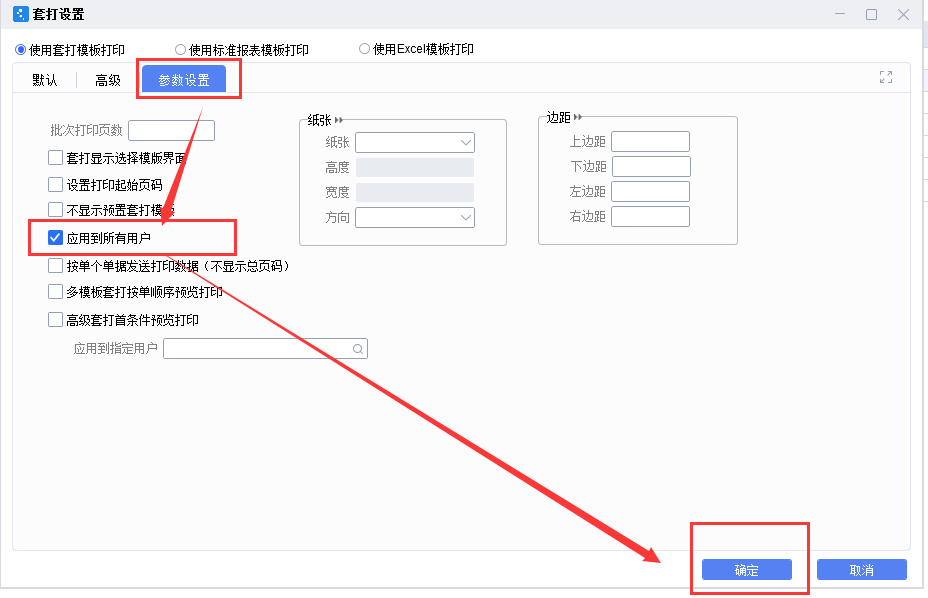Image resolution: width=928 pixels, height=598 pixels.
Task: Click the disabled 高度 field
Action: [x=415, y=168]
